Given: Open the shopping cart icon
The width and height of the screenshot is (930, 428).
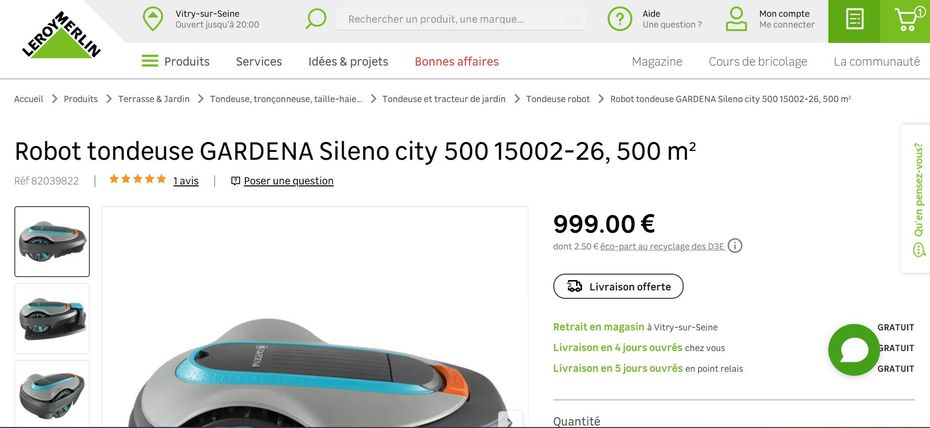Looking at the screenshot, I should coord(905,20).
